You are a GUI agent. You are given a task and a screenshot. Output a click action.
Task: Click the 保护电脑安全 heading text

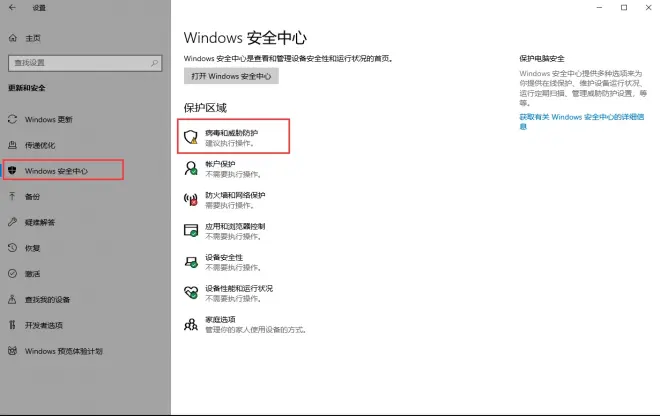(x=542, y=59)
